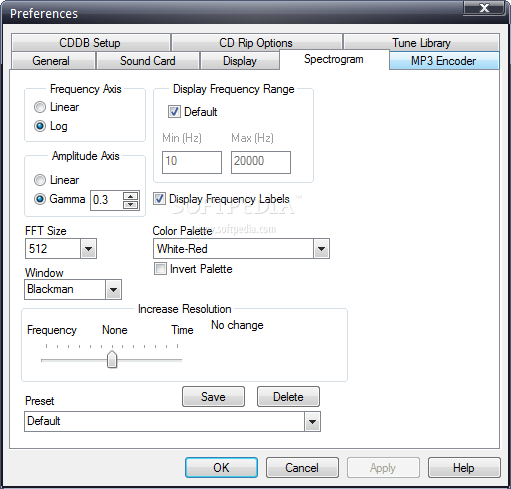Expand the Preset dropdown arrow
The width and height of the screenshot is (511, 489).
[x=312, y=422]
